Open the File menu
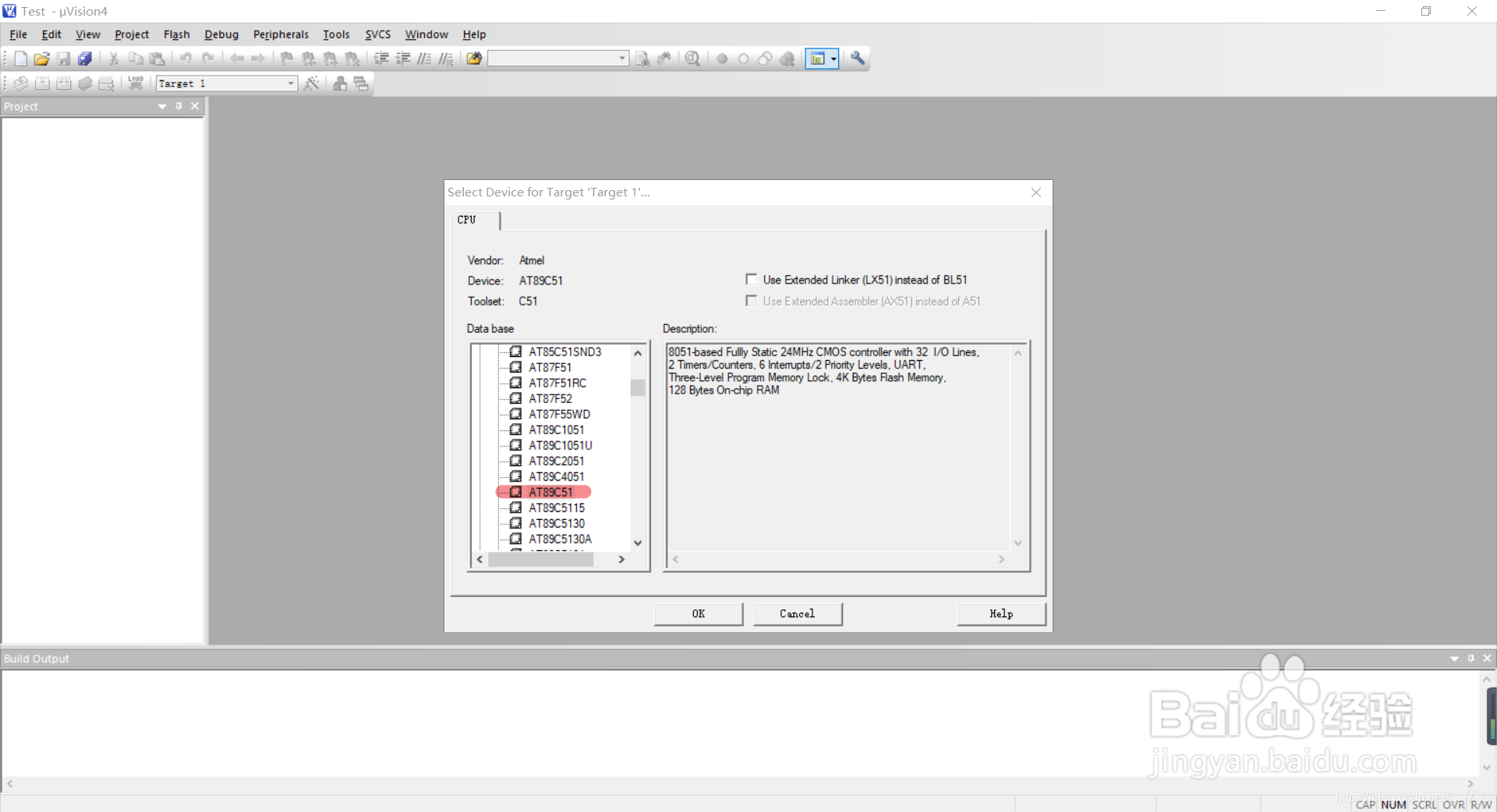1497x812 pixels. click(x=18, y=34)
